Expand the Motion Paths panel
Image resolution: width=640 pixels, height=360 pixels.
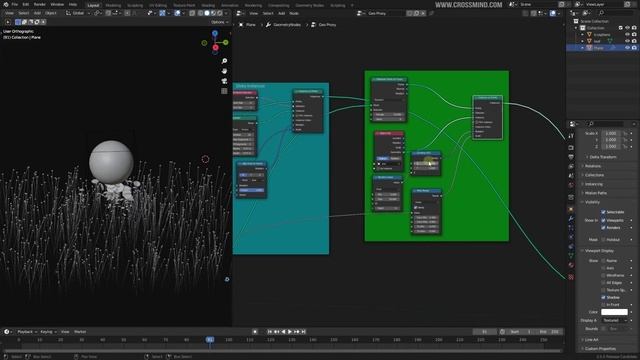click(595, 193)
